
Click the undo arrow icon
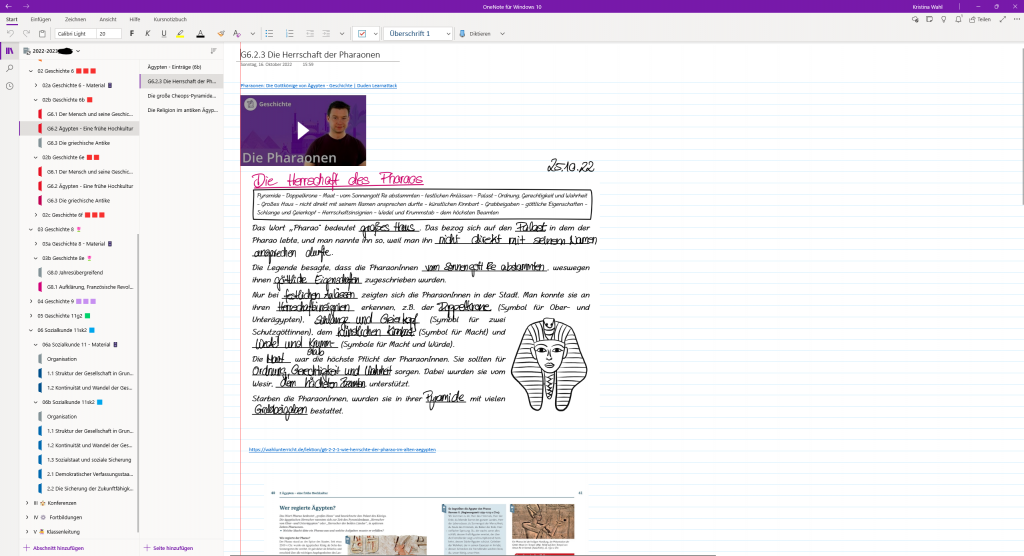tap(10, 34)
